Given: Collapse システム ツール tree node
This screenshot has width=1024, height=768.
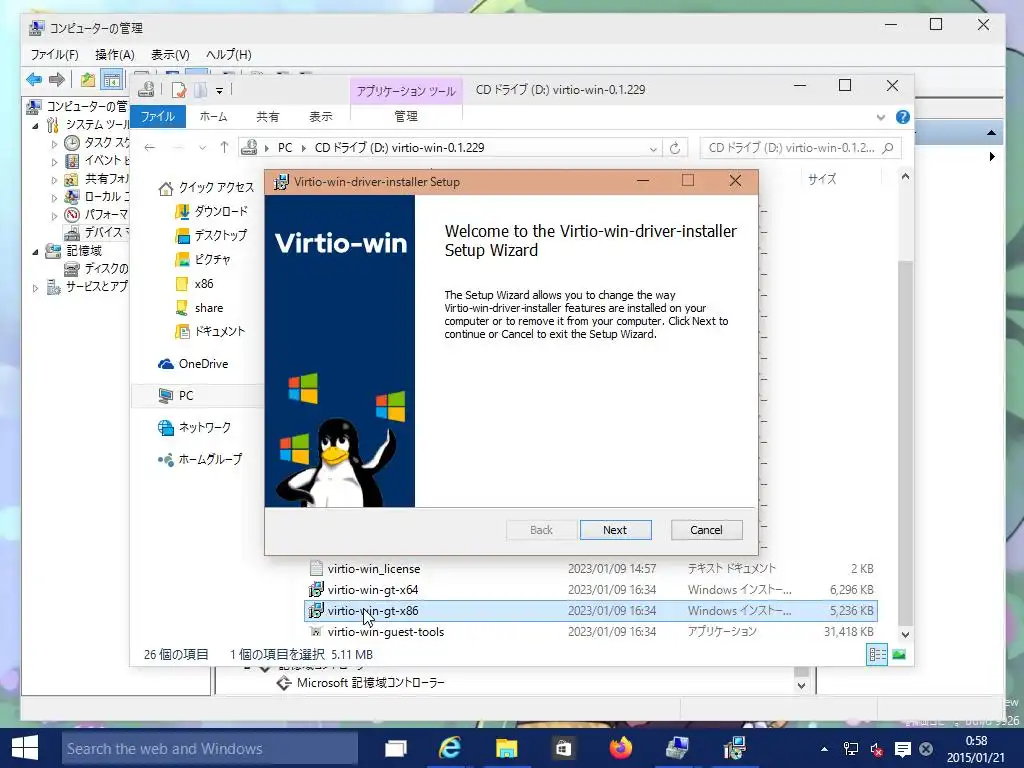Looking at the screenshot, I should (35, 125).
